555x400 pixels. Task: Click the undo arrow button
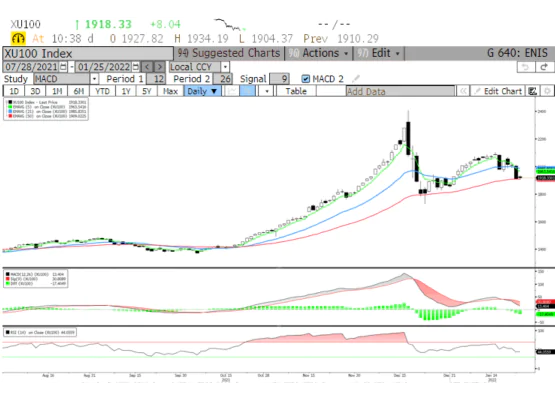[526, 67]
